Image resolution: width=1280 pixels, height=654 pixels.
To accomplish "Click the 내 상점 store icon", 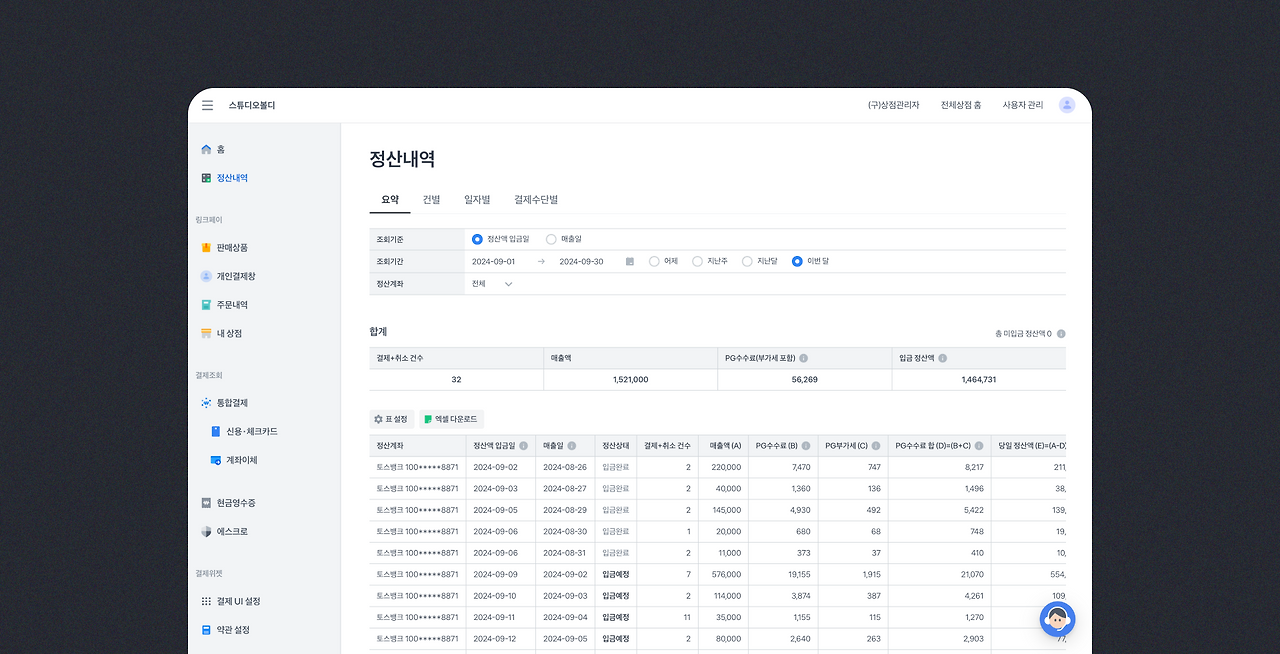I will point(206,333).
